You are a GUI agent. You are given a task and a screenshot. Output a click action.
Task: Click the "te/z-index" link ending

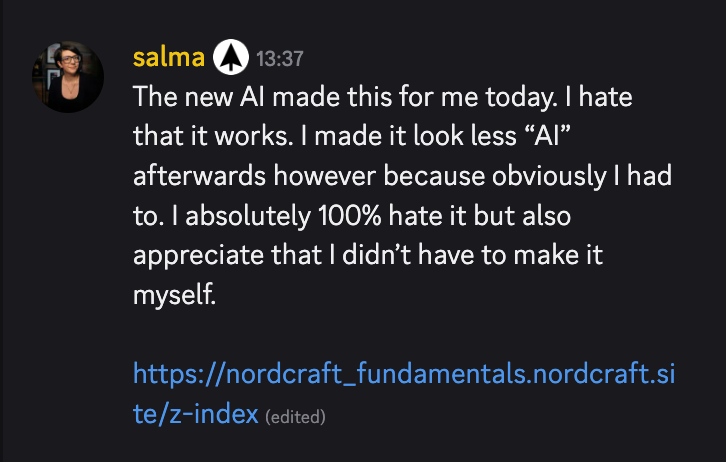196,413
